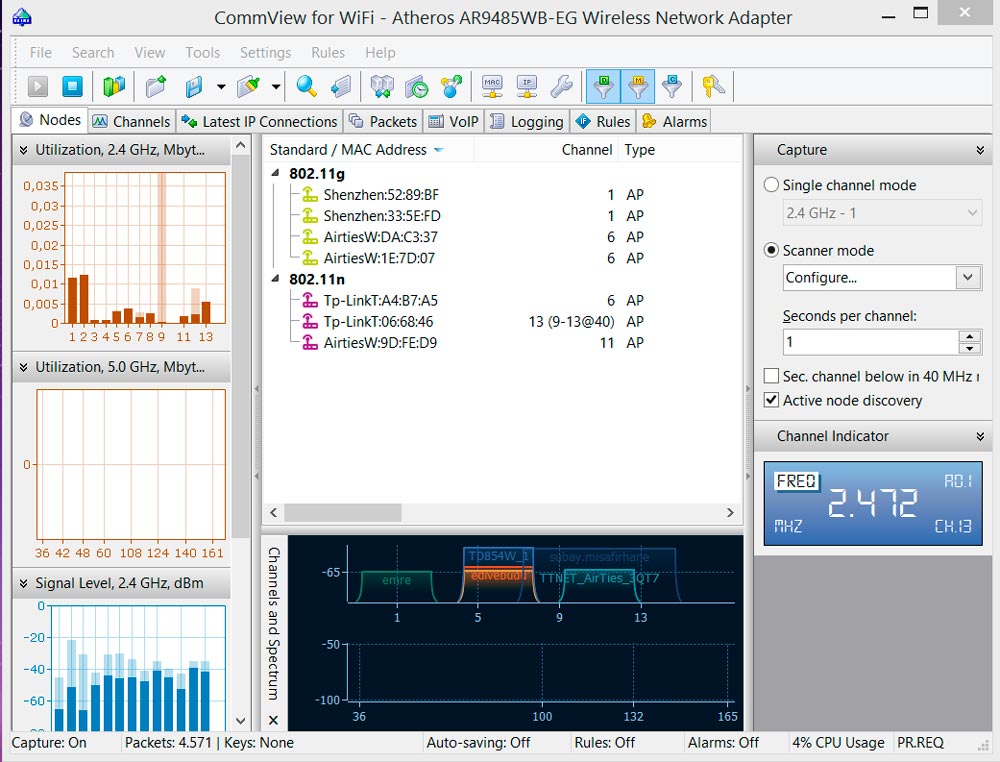Toggle the yellow M management-packet filter funnel
Screen dimensions: 1000x762
[x=638, y=86]
